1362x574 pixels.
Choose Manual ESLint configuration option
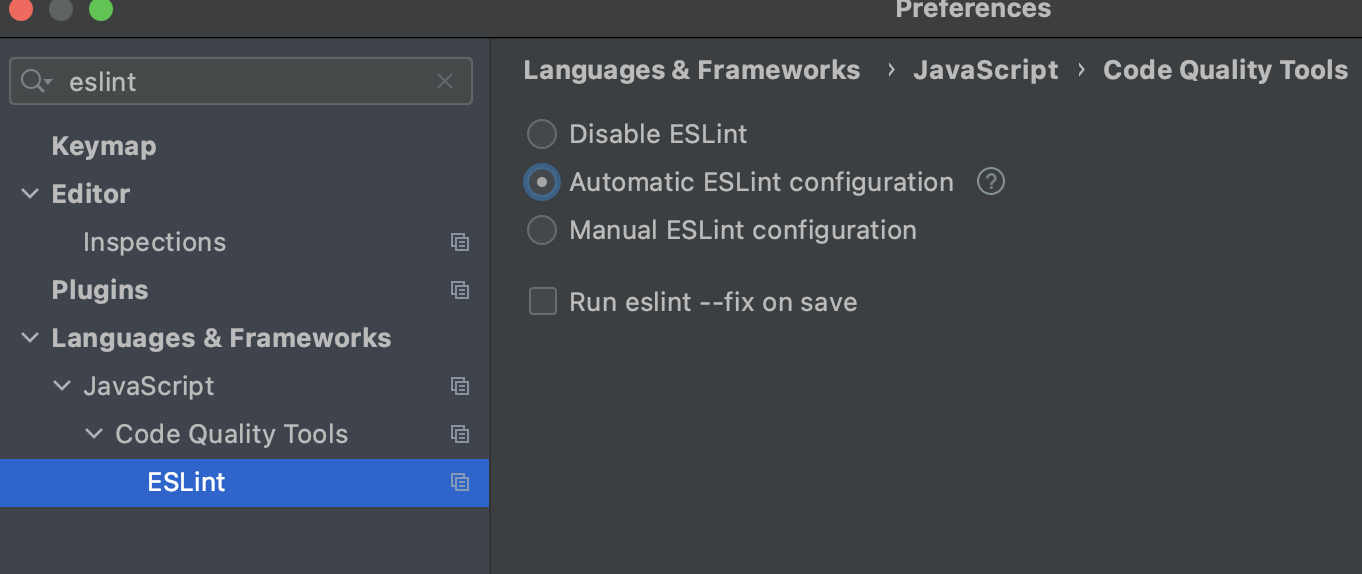pyautogui.click(x=541, y=230)
